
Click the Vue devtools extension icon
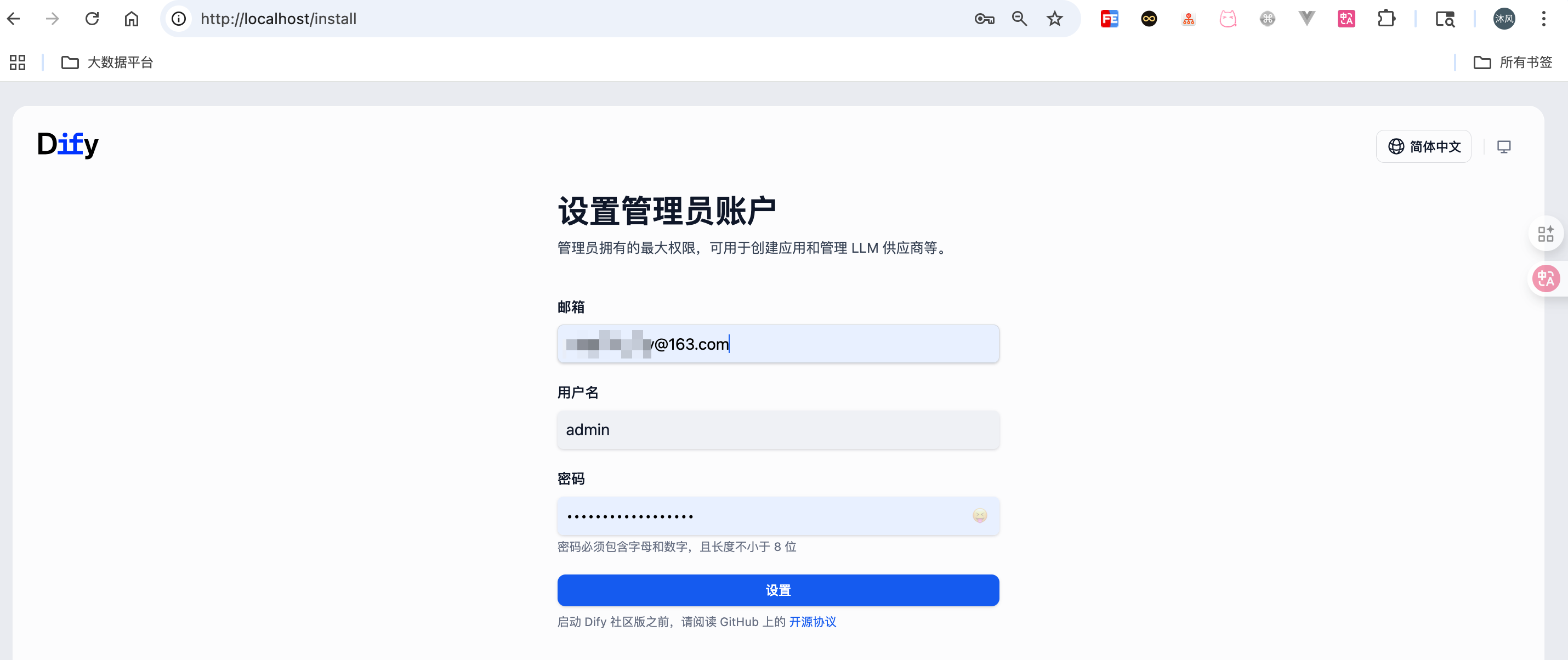point(1305,19)
